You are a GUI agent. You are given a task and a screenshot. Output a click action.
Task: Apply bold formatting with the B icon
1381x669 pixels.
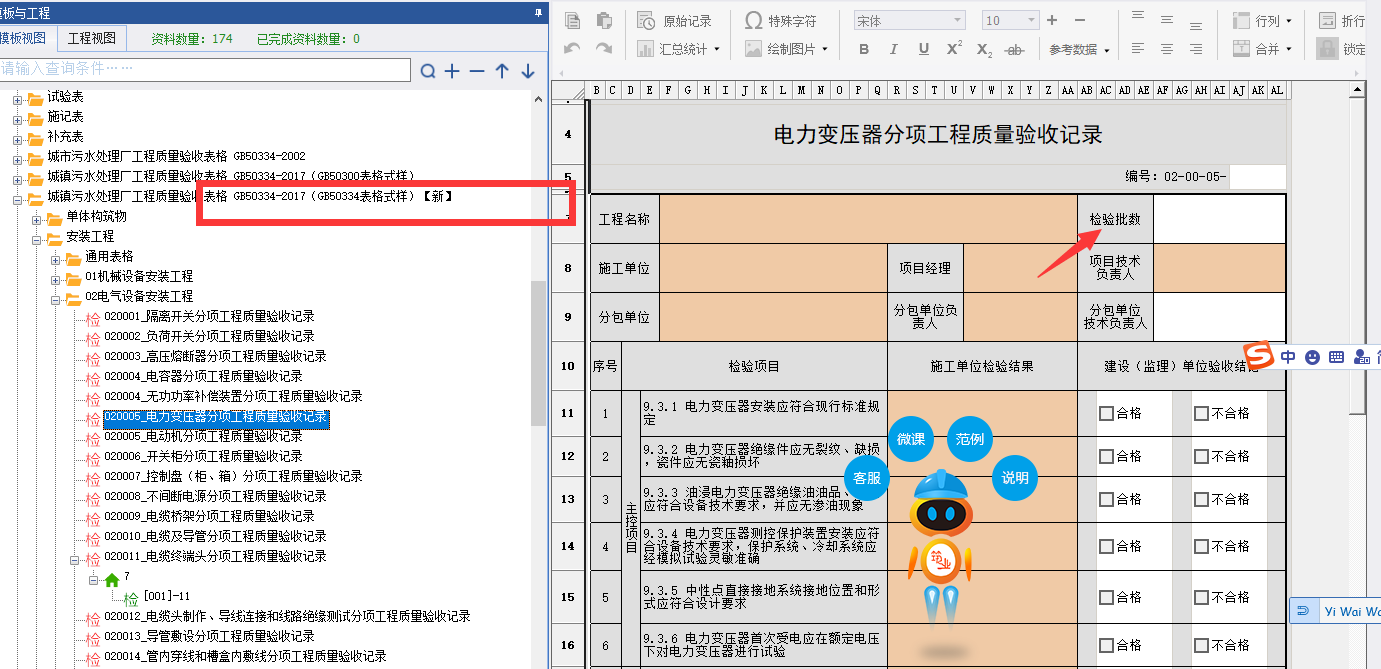click(x=863, y=48)
